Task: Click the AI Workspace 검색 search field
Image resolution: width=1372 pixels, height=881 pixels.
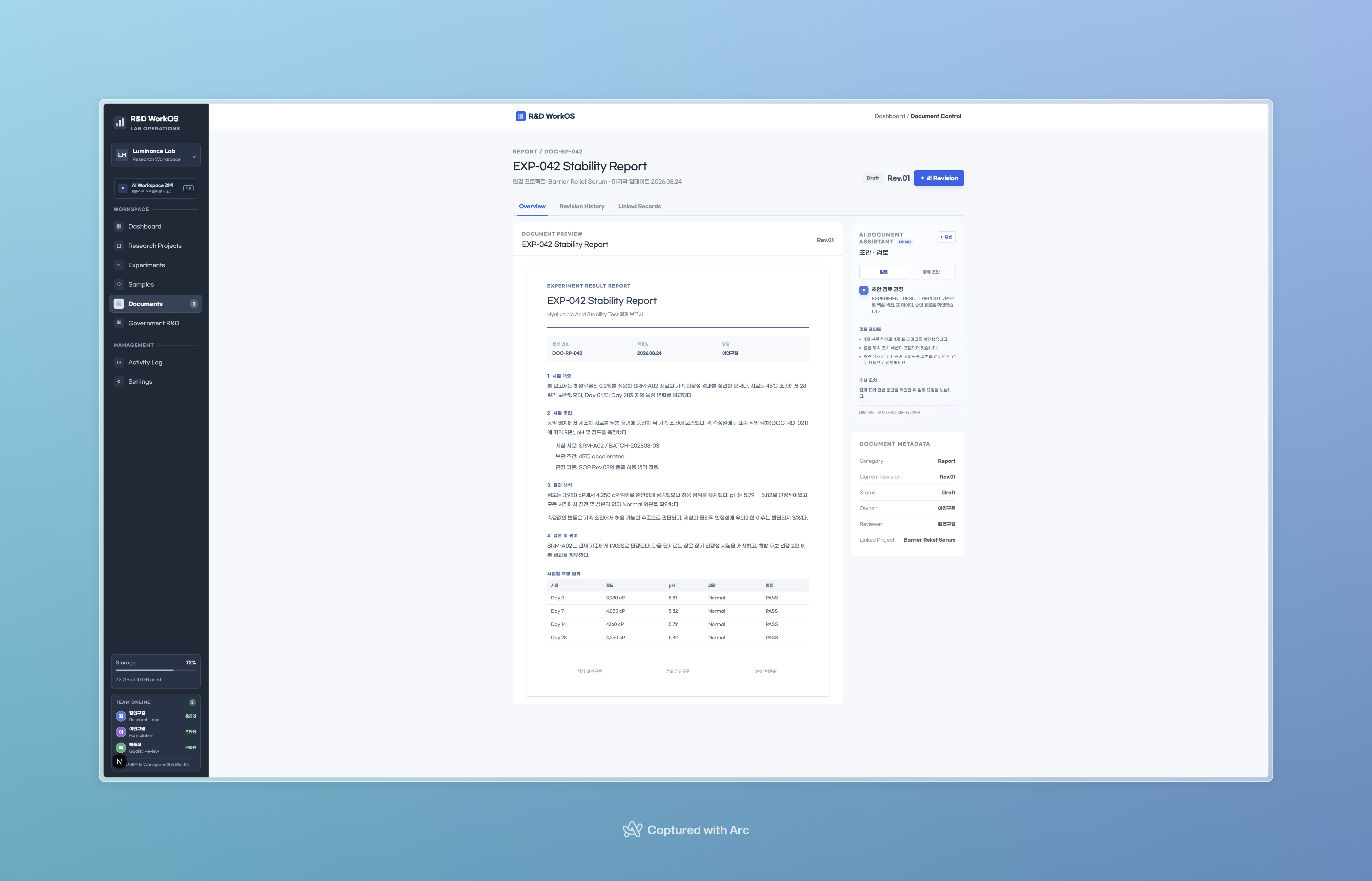Action: point(156,188)
